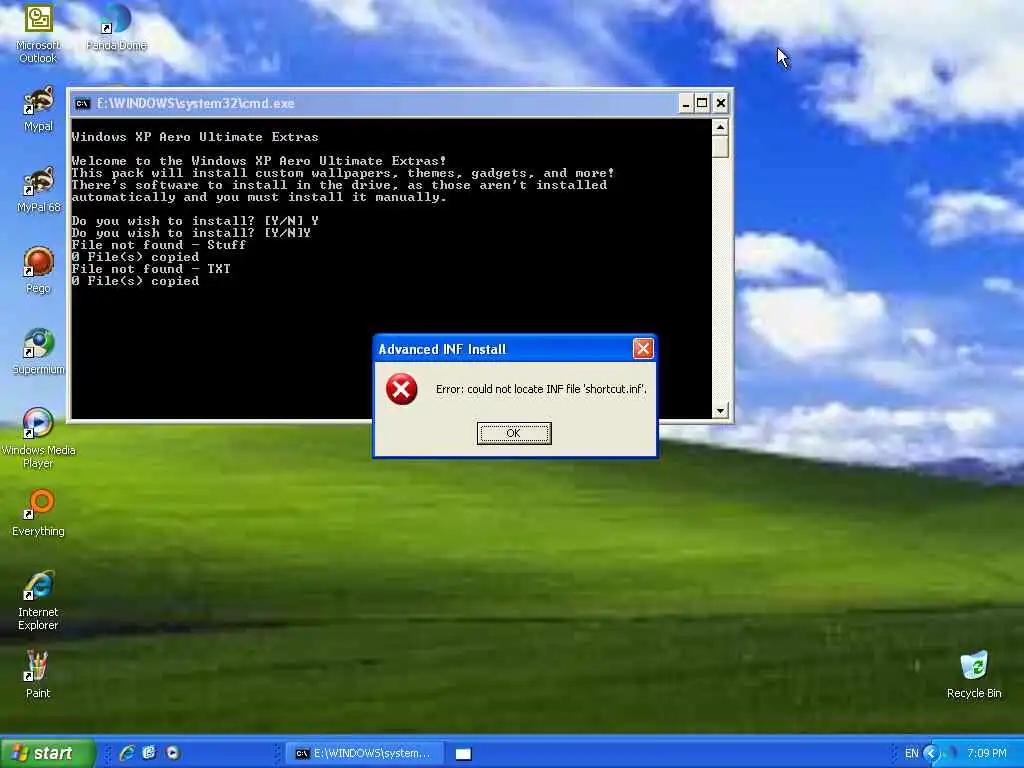Click the Media Player Quick Launch icon
This screenshot has height=768, width=1024.
172,753
